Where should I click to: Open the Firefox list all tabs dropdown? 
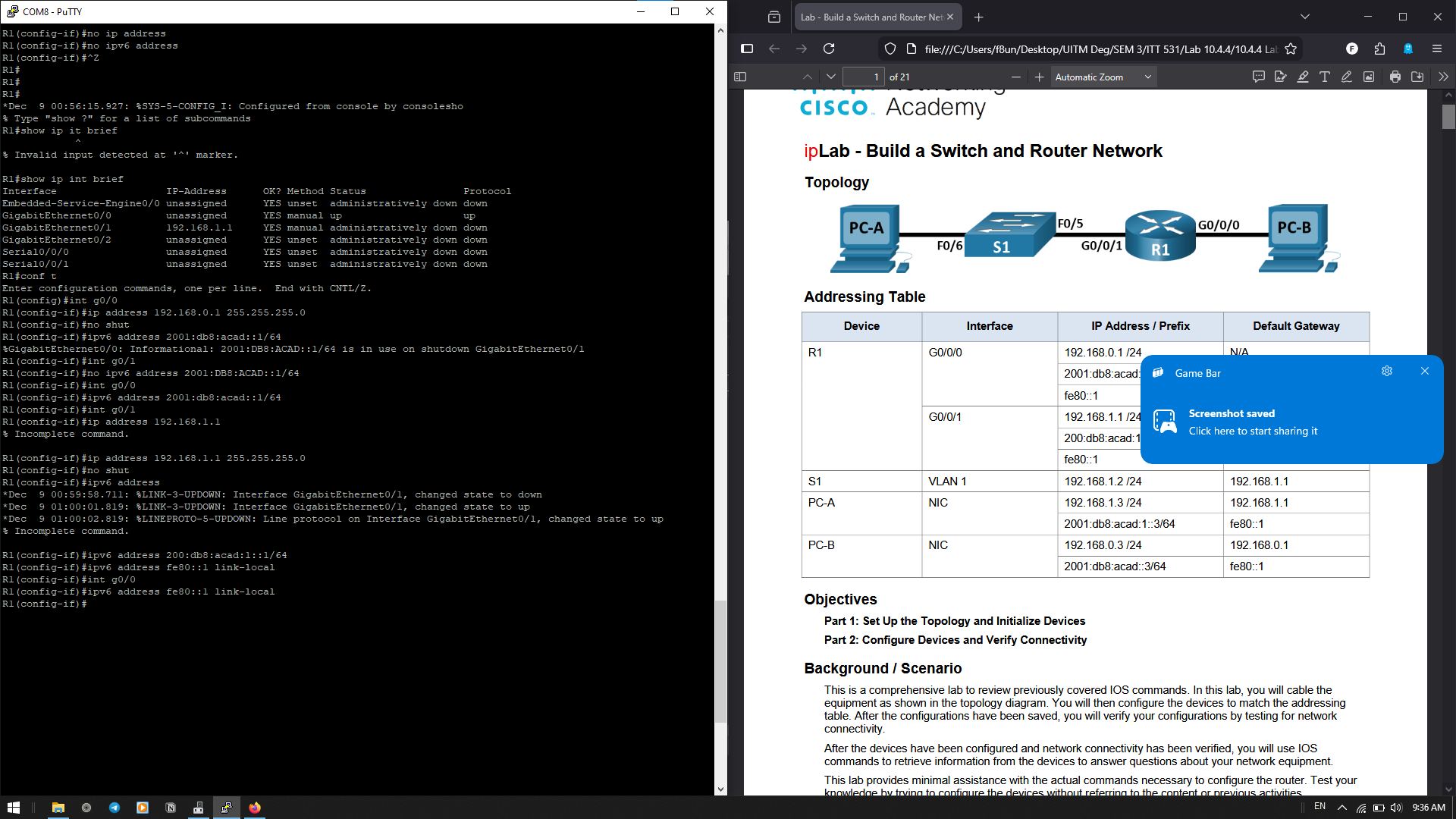(x=1304, y=17)
